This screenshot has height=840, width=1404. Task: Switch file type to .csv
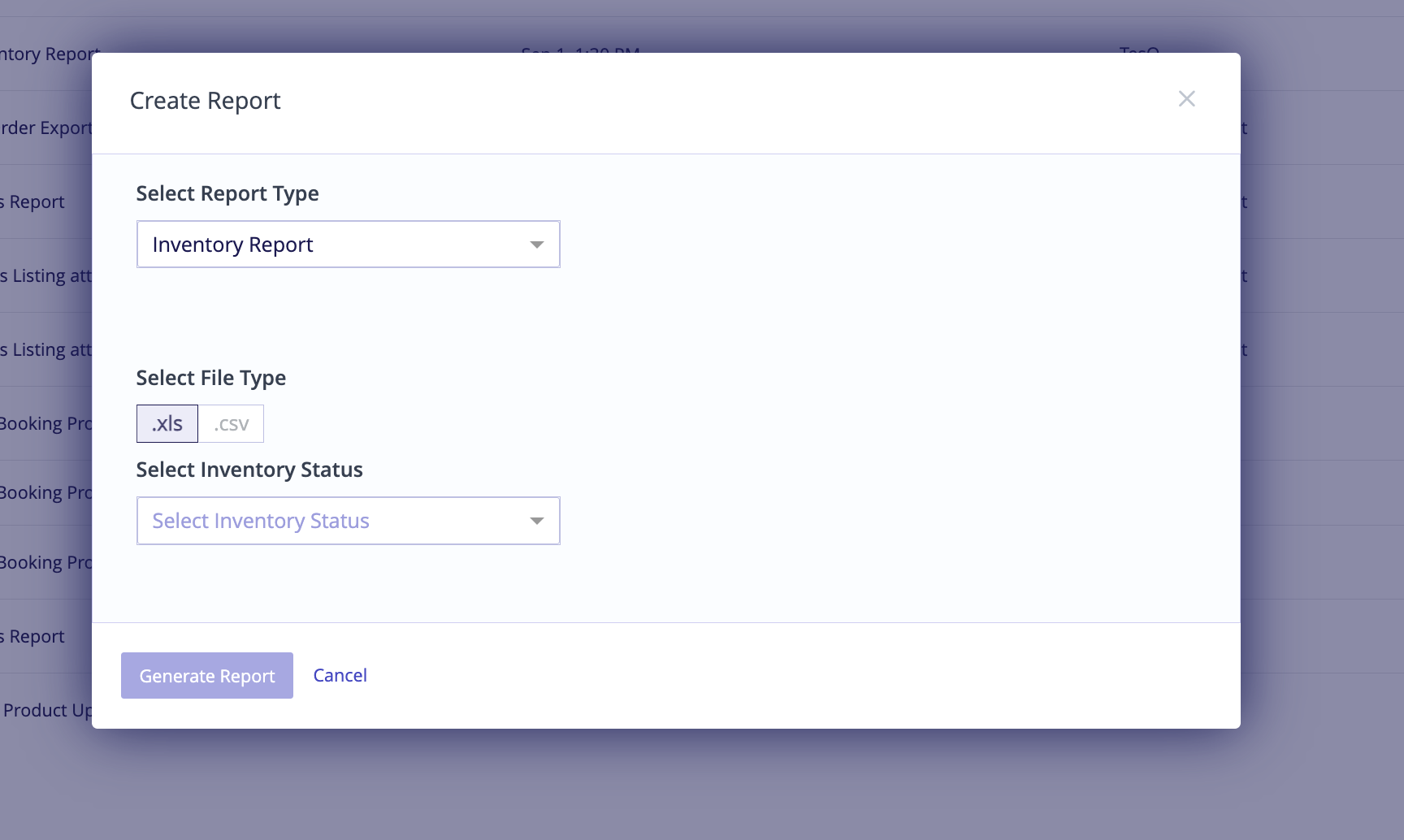click(x=232, y=423)
